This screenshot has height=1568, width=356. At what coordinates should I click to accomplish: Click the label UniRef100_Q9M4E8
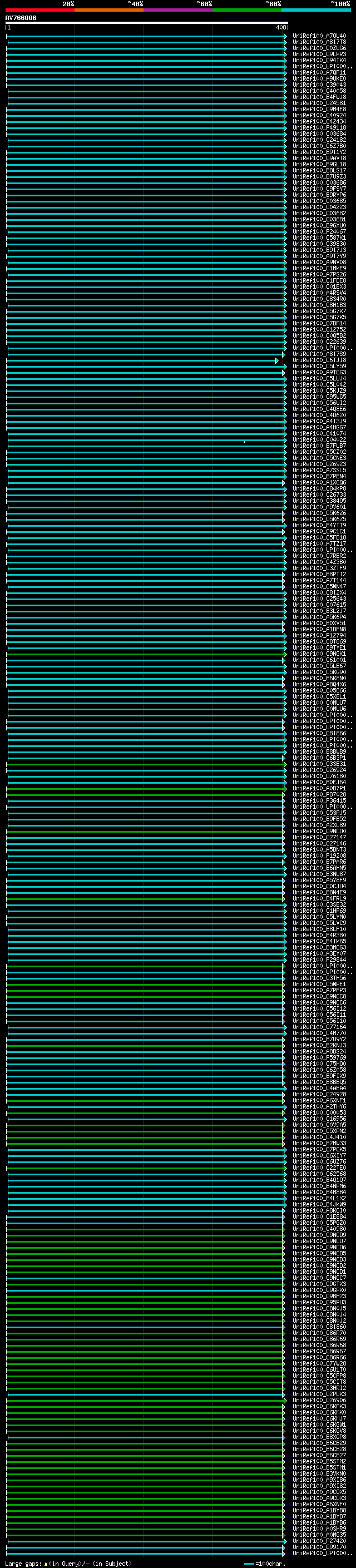pyautogui.click(x=319, y=109)
